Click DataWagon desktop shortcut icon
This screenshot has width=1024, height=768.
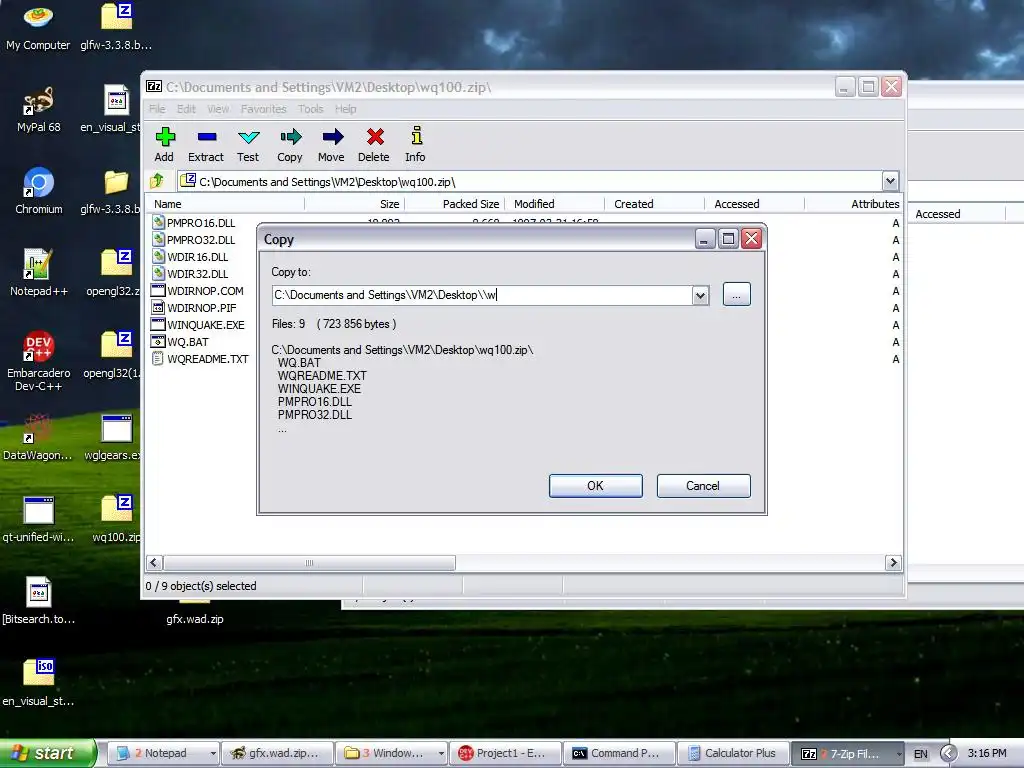click(38, 437)
